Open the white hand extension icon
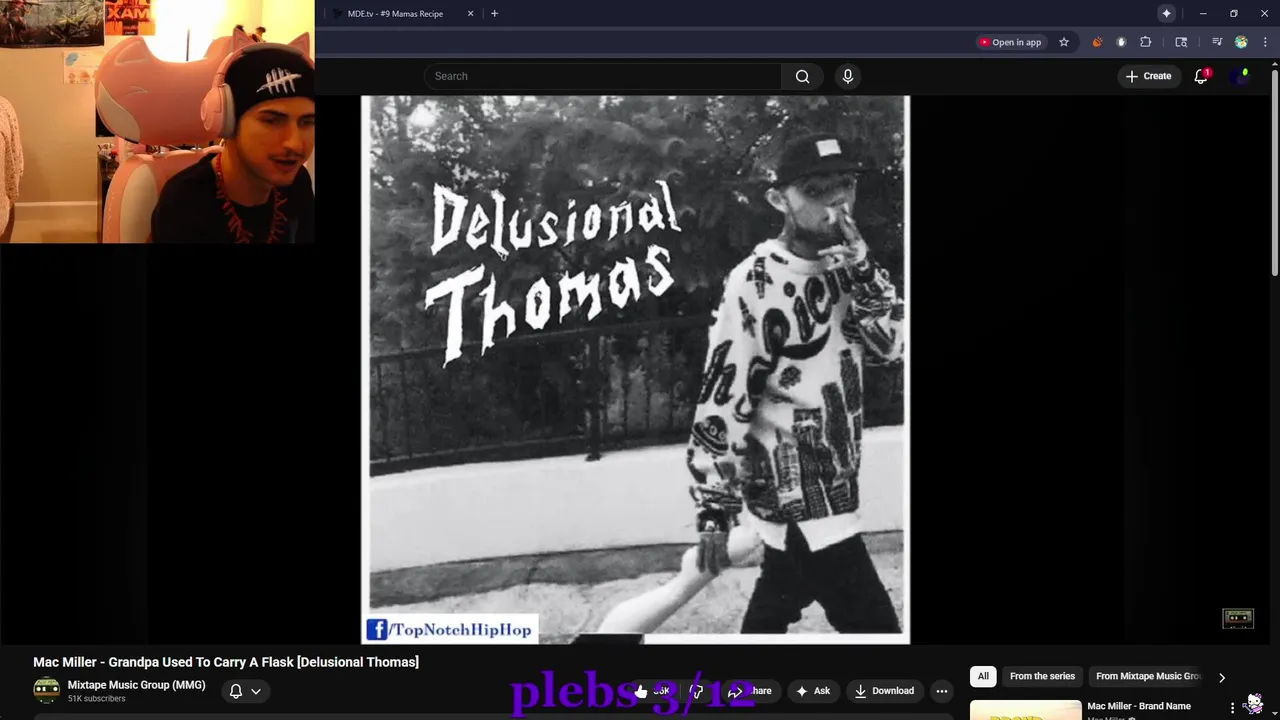This screenshot has height=720, width=1280. pos(1121,42)
